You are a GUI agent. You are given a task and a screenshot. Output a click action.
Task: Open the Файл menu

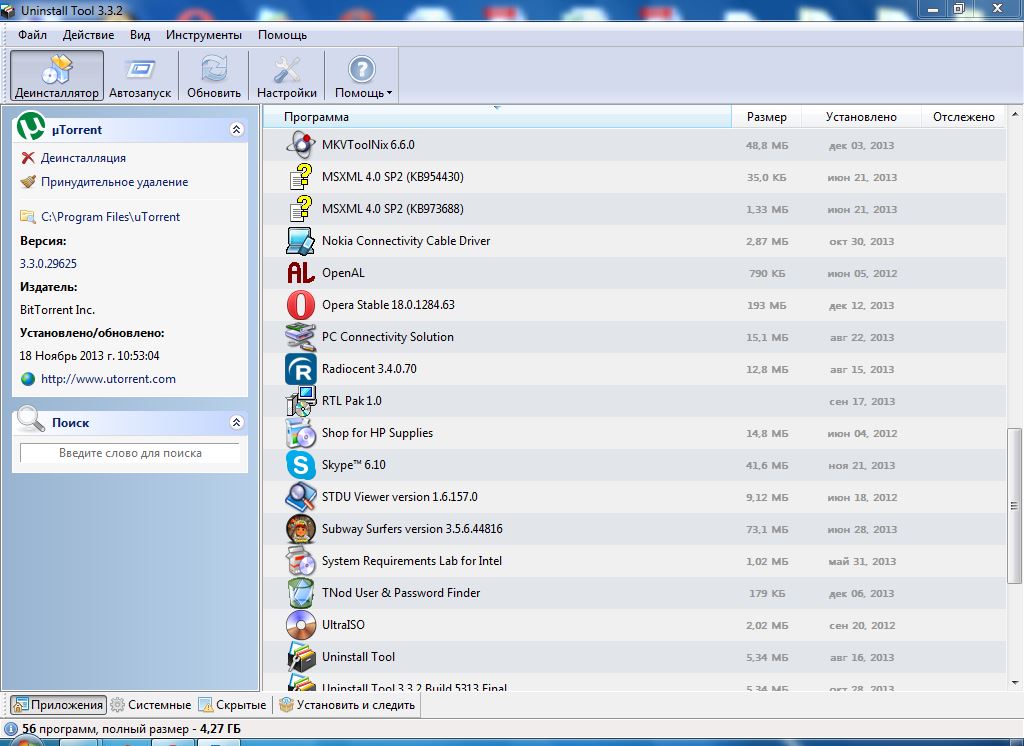click(x=32, y=35)
